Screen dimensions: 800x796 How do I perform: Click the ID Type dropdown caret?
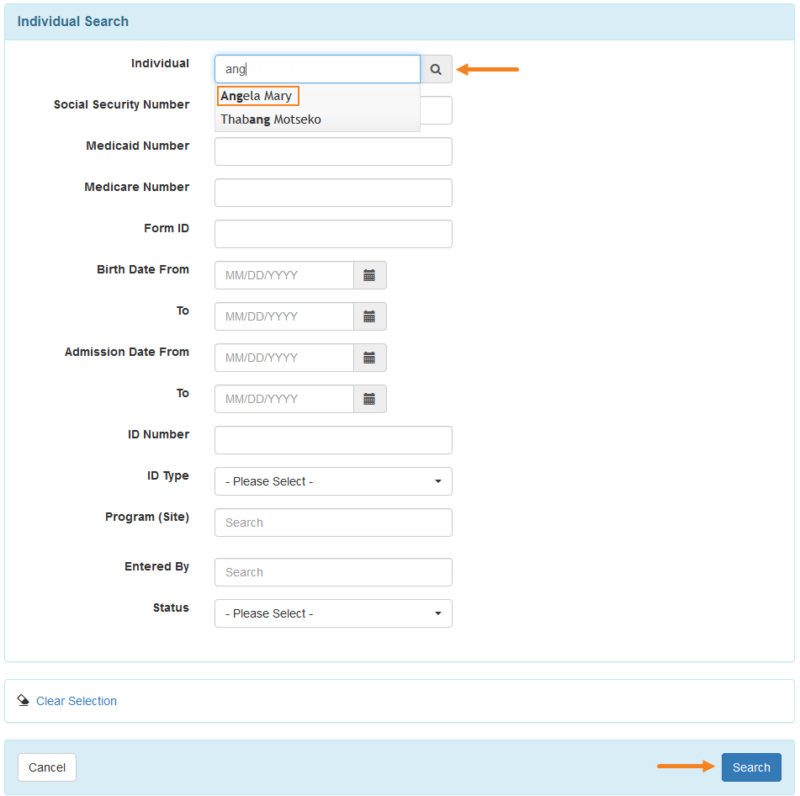click(x=440, y=481)
